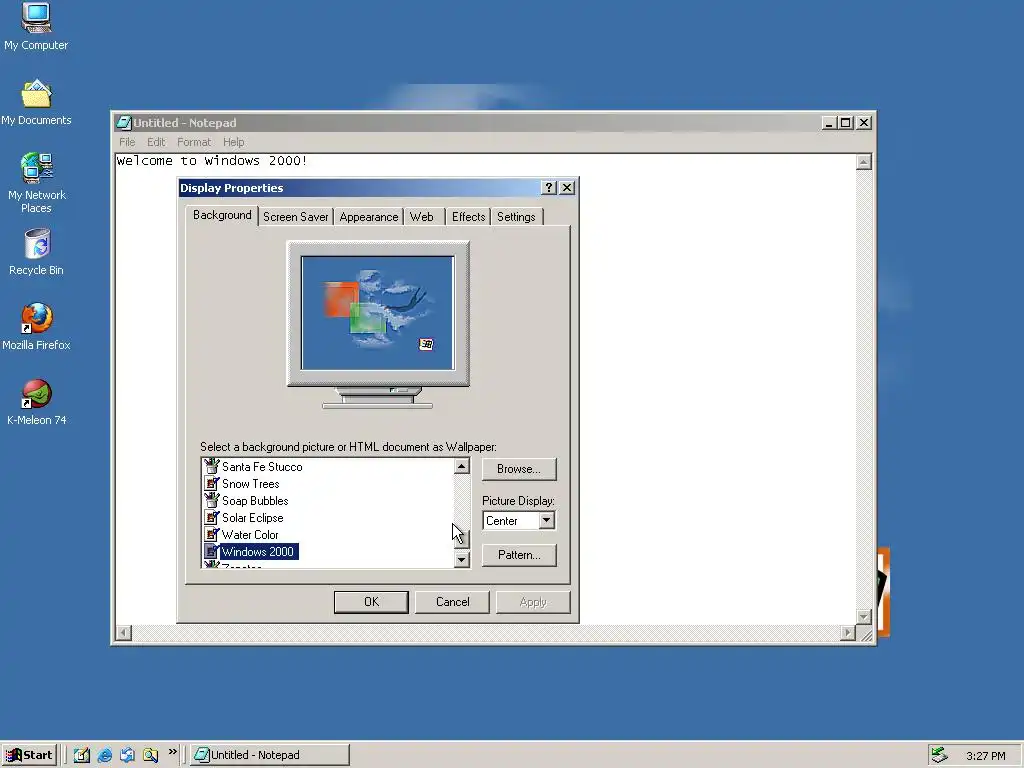Image resolution: width=1024 pixels, height=768 pixels.
Task: Open the Notepad Format menu
Action: pos(194,142)
